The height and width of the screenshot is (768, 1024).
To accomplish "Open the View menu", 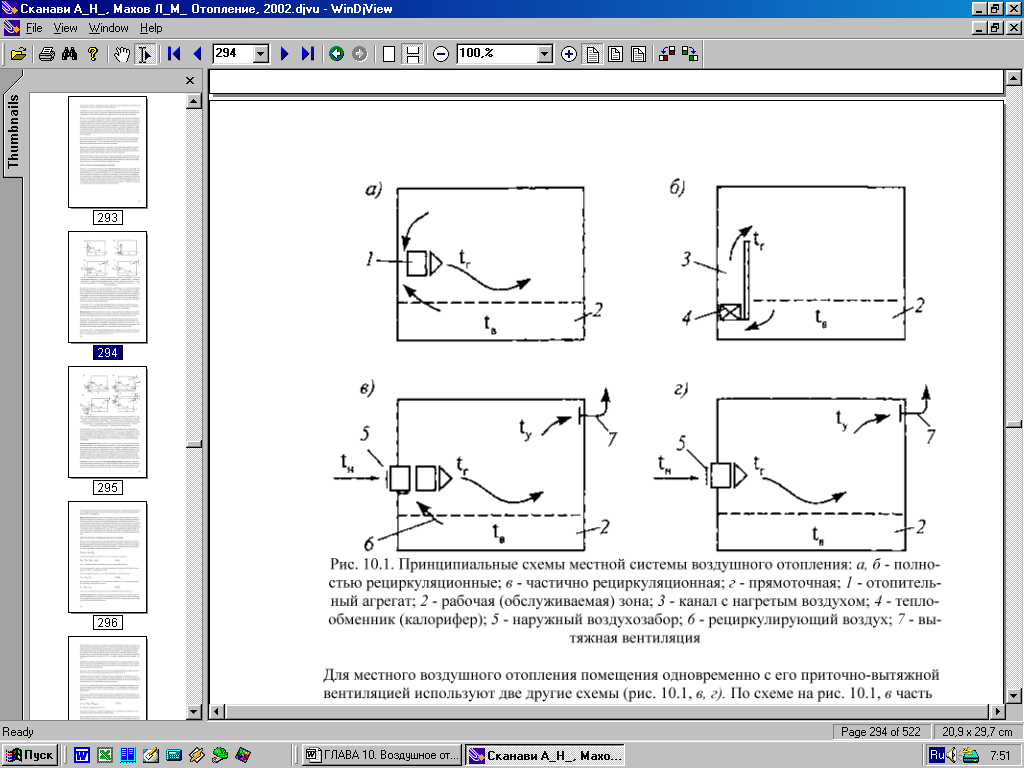I will (x=65, y=28).
